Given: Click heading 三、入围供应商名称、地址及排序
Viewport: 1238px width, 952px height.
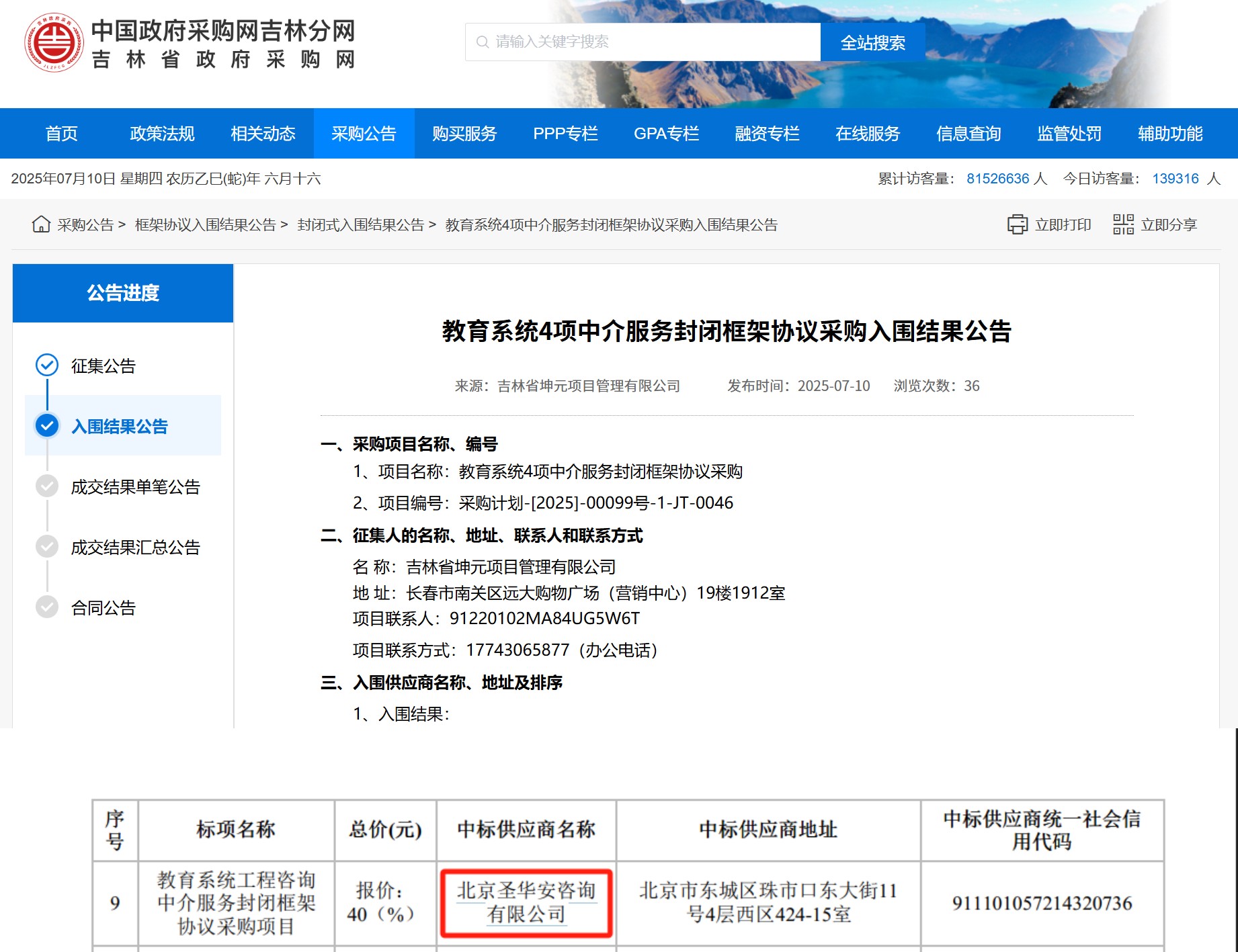Looking at the screenshot, I should click(442, 683).
